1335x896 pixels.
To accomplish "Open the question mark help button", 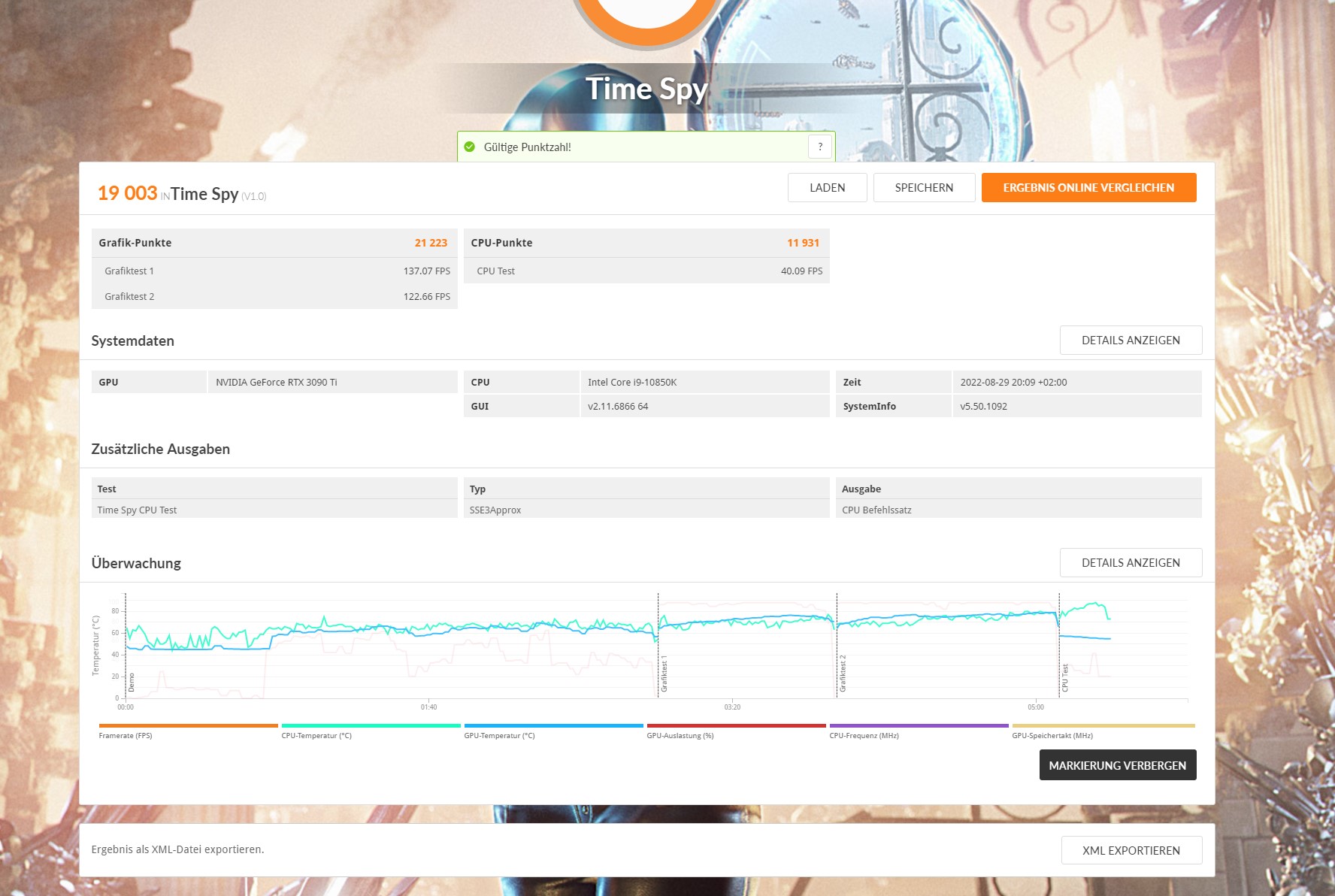I will click(820, 147).
